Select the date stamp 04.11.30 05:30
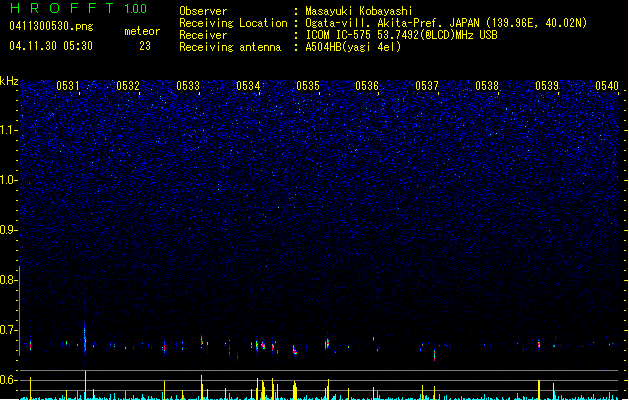 [51, 46]
